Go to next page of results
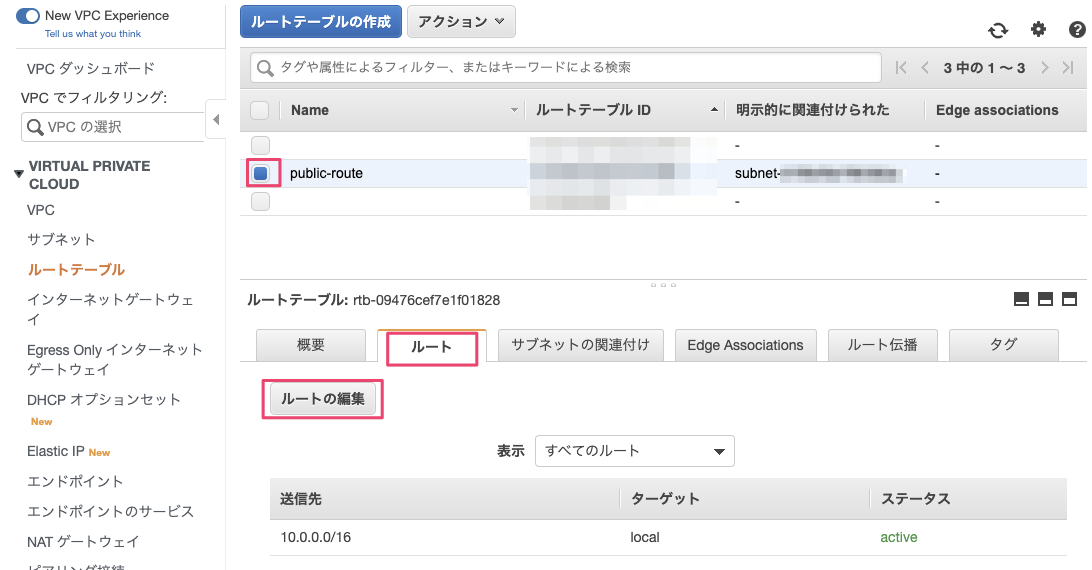Image resolution: width=1092 pixels, height=570 pixels. click(1044, 68)
